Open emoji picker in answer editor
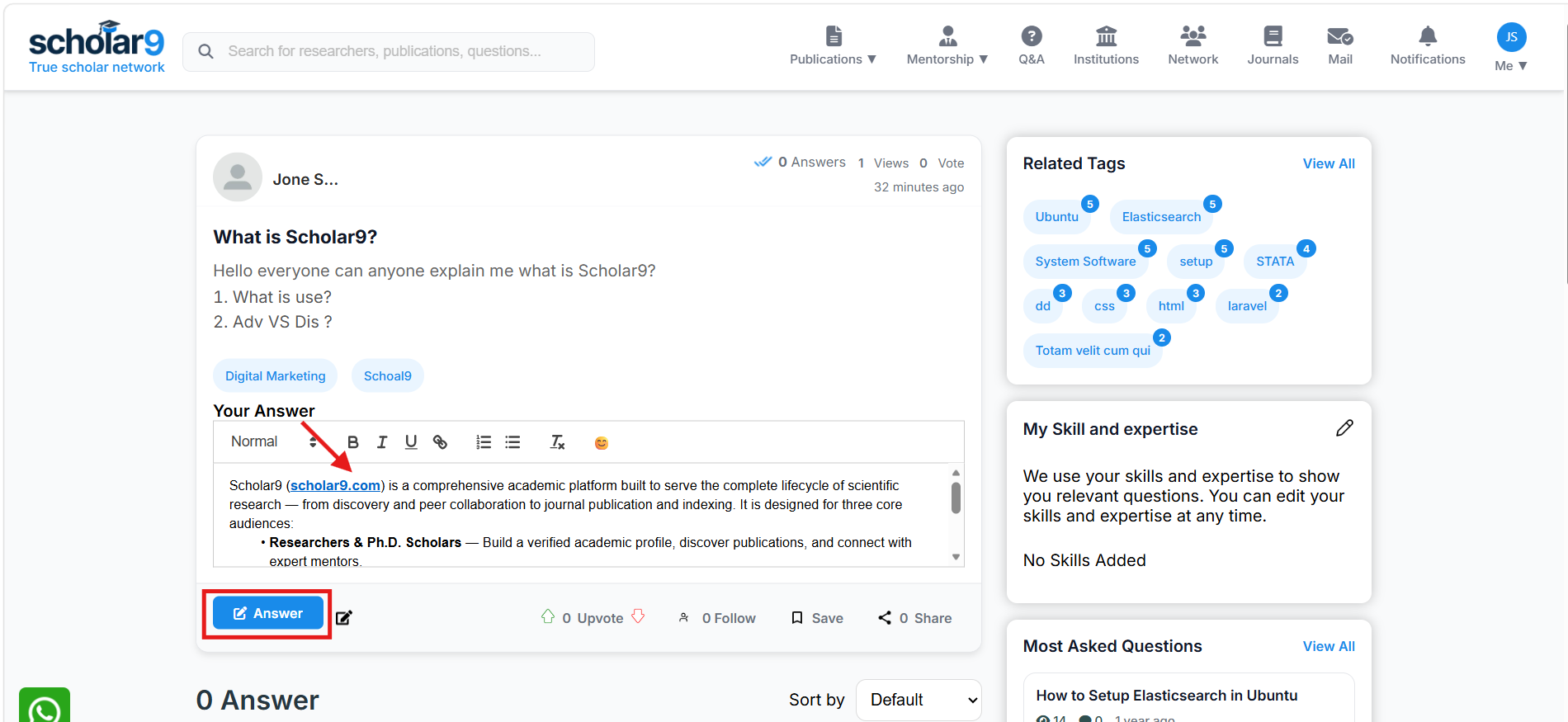 pyautogui.click(x=602, y=443)
